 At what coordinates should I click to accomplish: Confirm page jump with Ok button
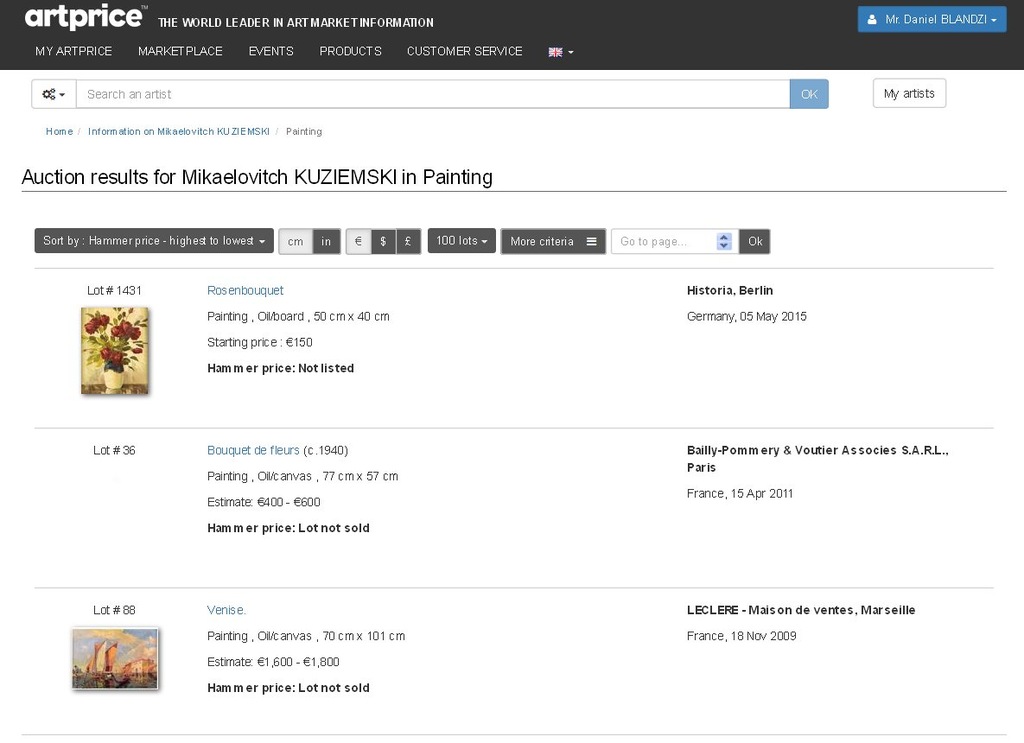coord(755,242)
